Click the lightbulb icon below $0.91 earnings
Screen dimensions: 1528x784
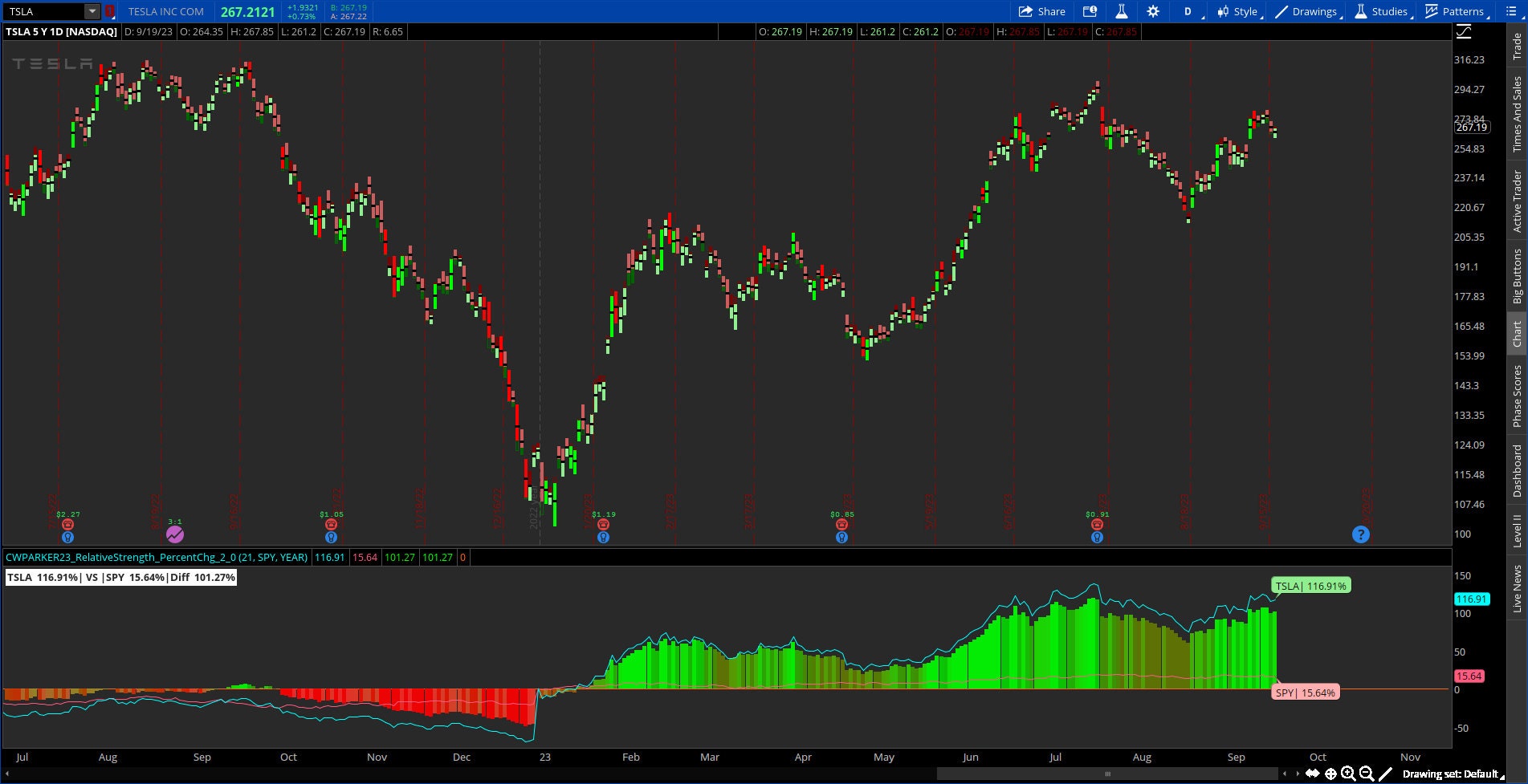tap(1097, 537)
